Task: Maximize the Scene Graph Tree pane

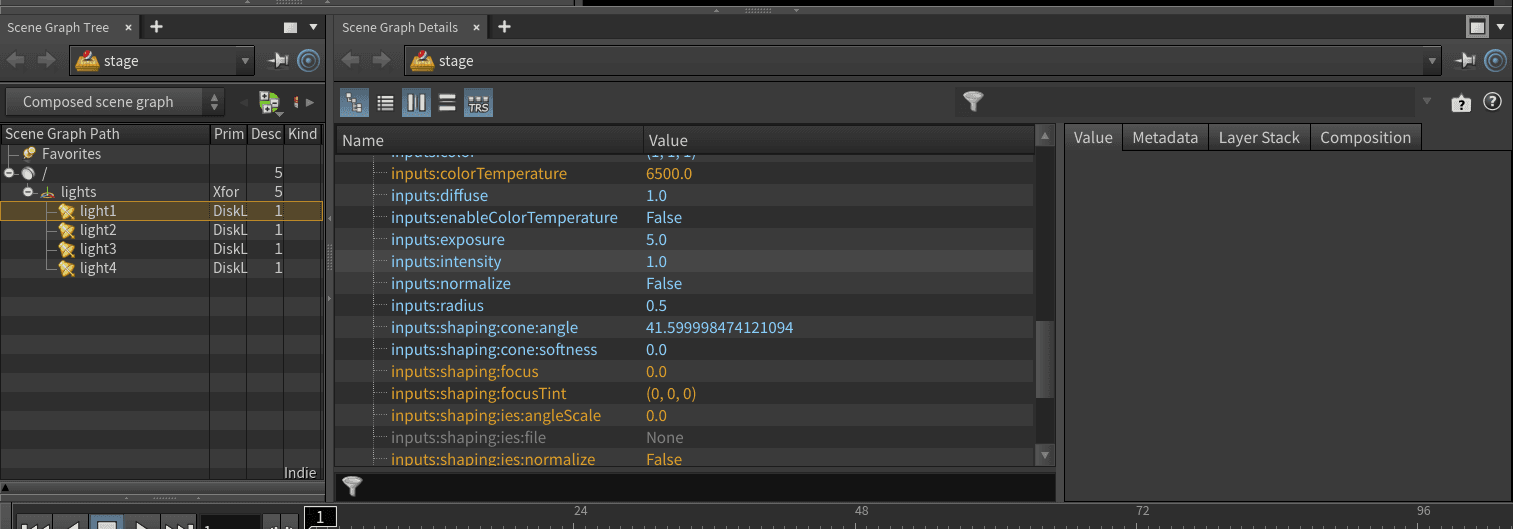Action: coord(290,28)
